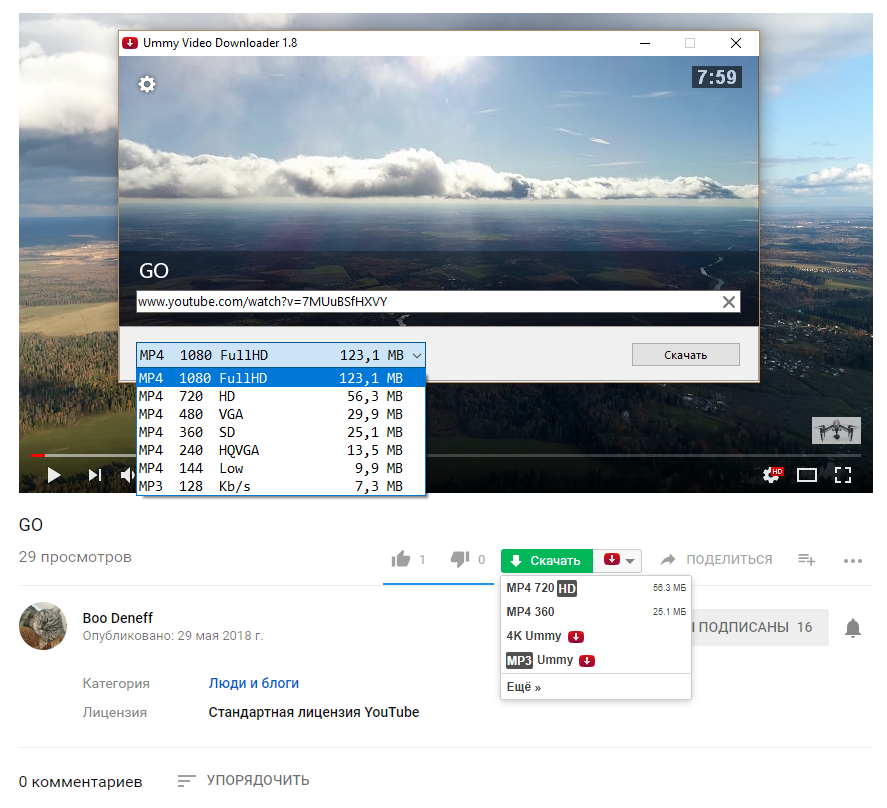This screenshot has height=808, width=887.
Task: Open YouTube player quality settings gear
Action: pos(772,475)
